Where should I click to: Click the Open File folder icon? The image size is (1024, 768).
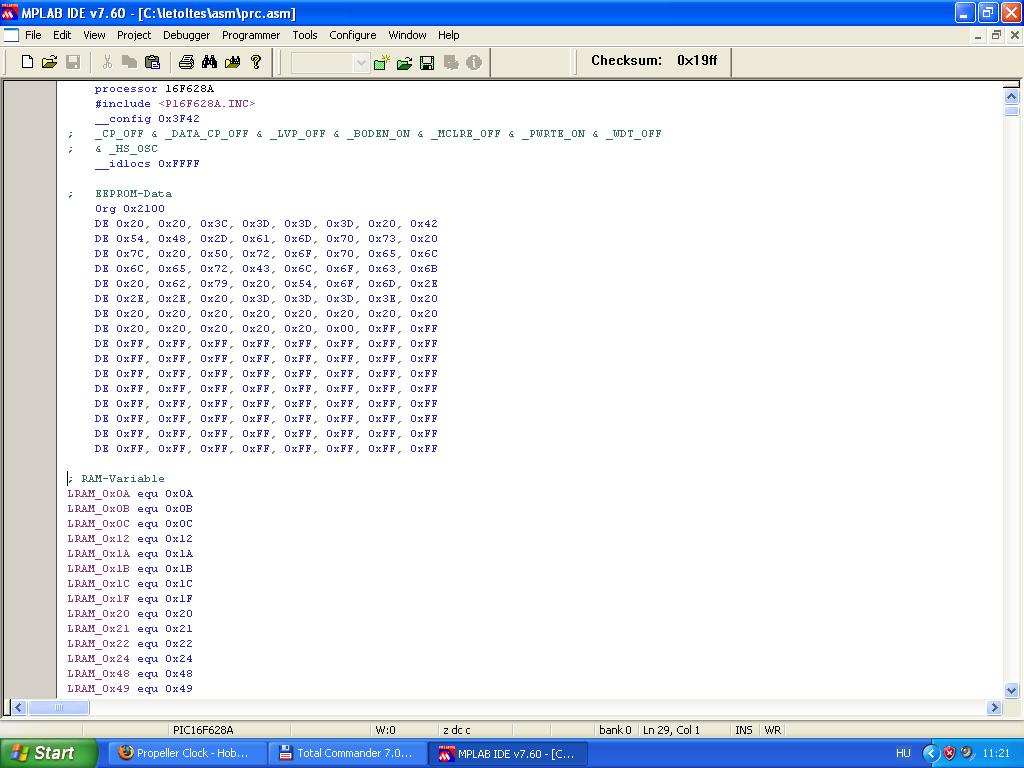(49, 62)
